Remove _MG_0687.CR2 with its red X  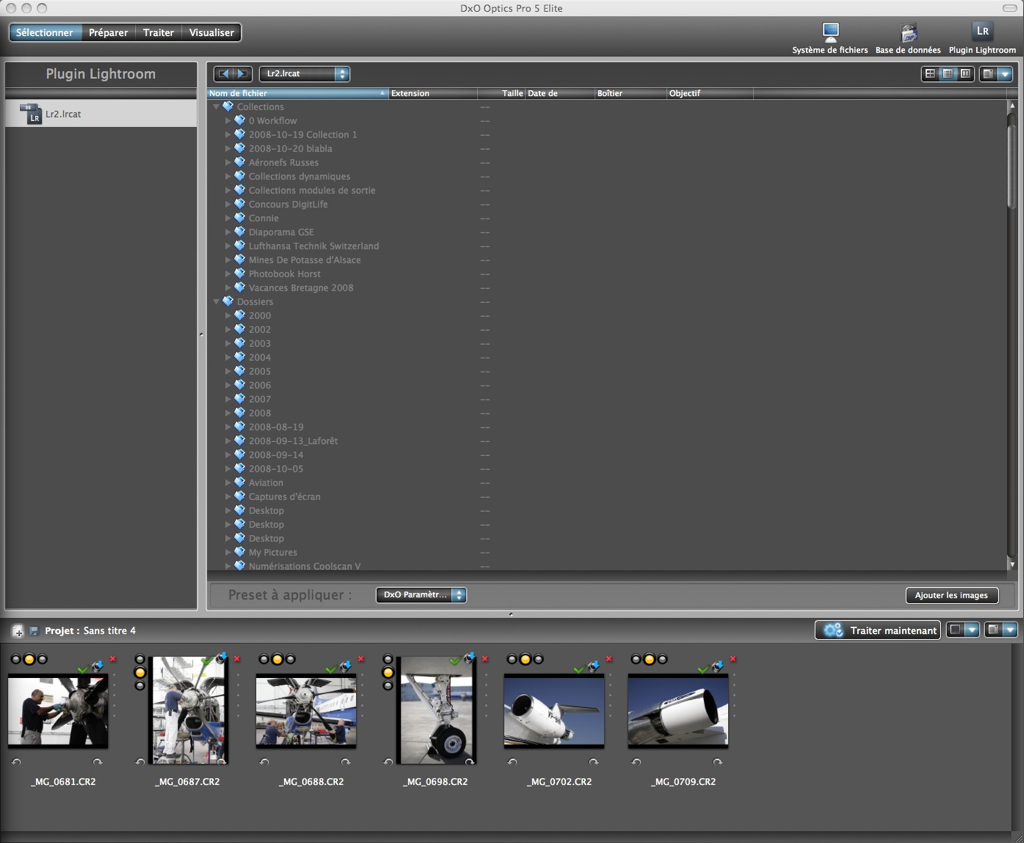click(237, 659)
